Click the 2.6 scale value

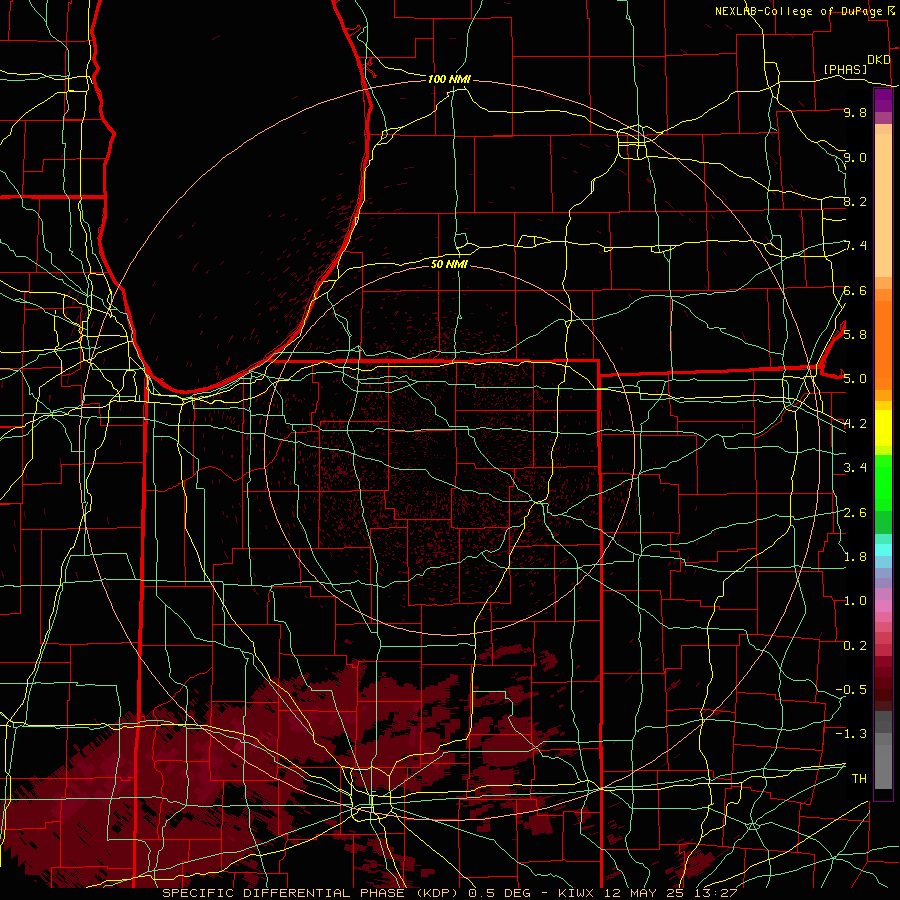pyautogui.click(x=855, y=512)
